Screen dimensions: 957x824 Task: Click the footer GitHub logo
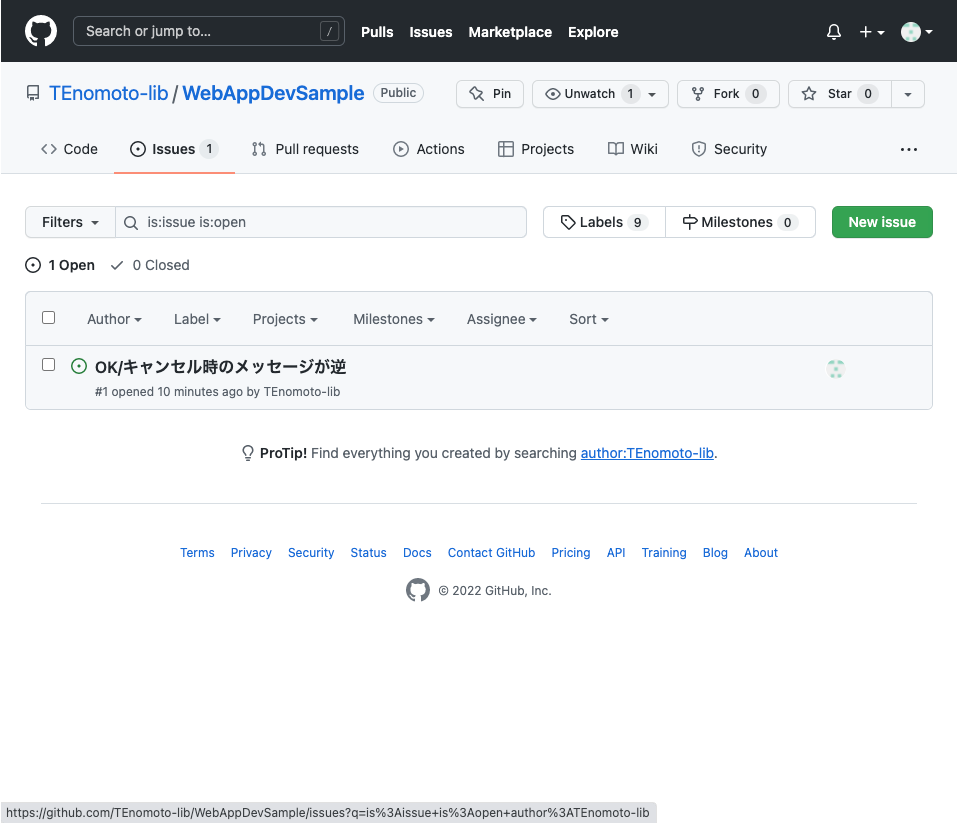point(417,590)
